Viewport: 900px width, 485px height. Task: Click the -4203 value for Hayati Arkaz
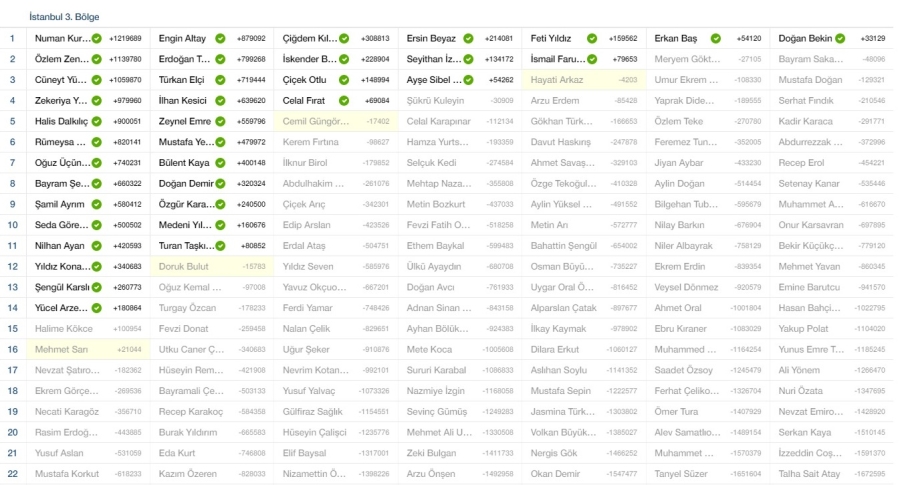pos(628,80)
